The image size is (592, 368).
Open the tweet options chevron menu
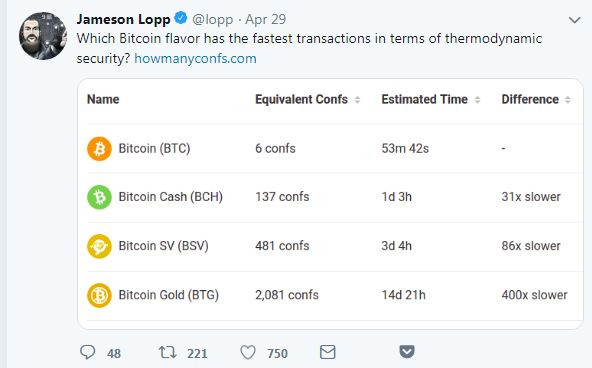coord(575,20)
